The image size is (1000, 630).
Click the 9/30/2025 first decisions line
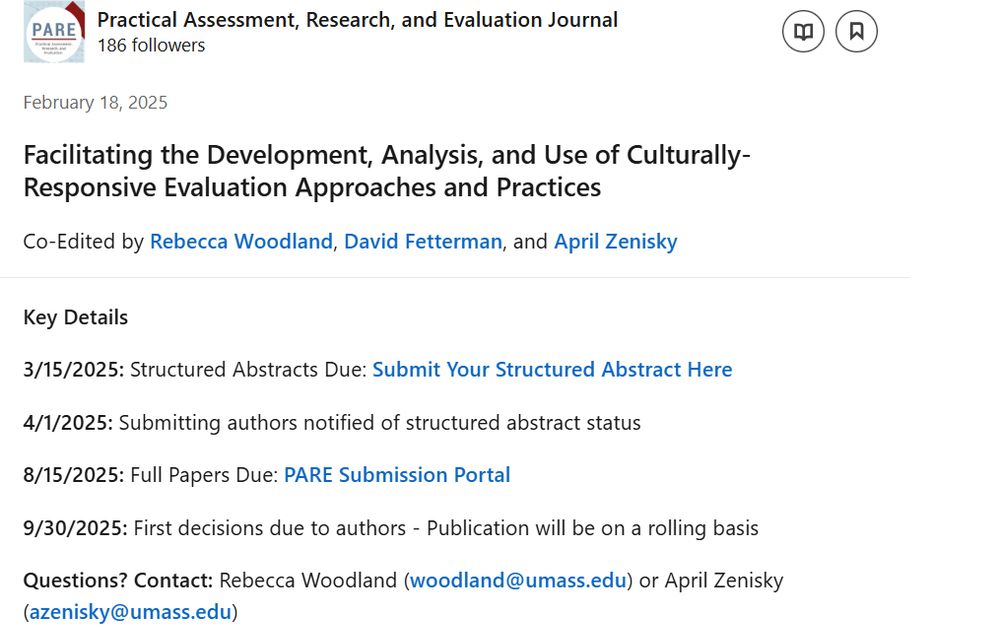[x=390, y=528]
